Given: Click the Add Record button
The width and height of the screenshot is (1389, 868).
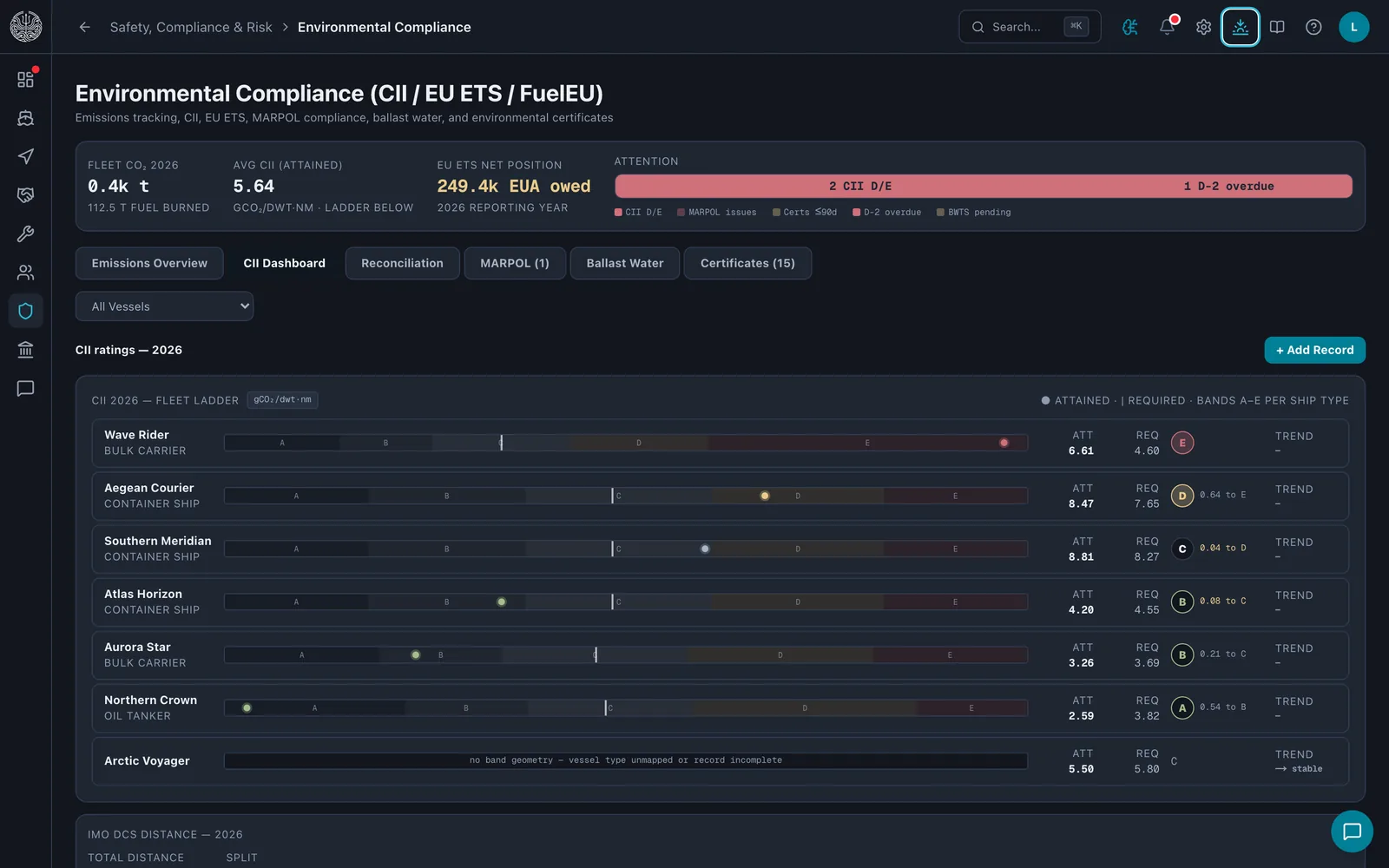Looking at the screenshot, I should [1314, 350].
